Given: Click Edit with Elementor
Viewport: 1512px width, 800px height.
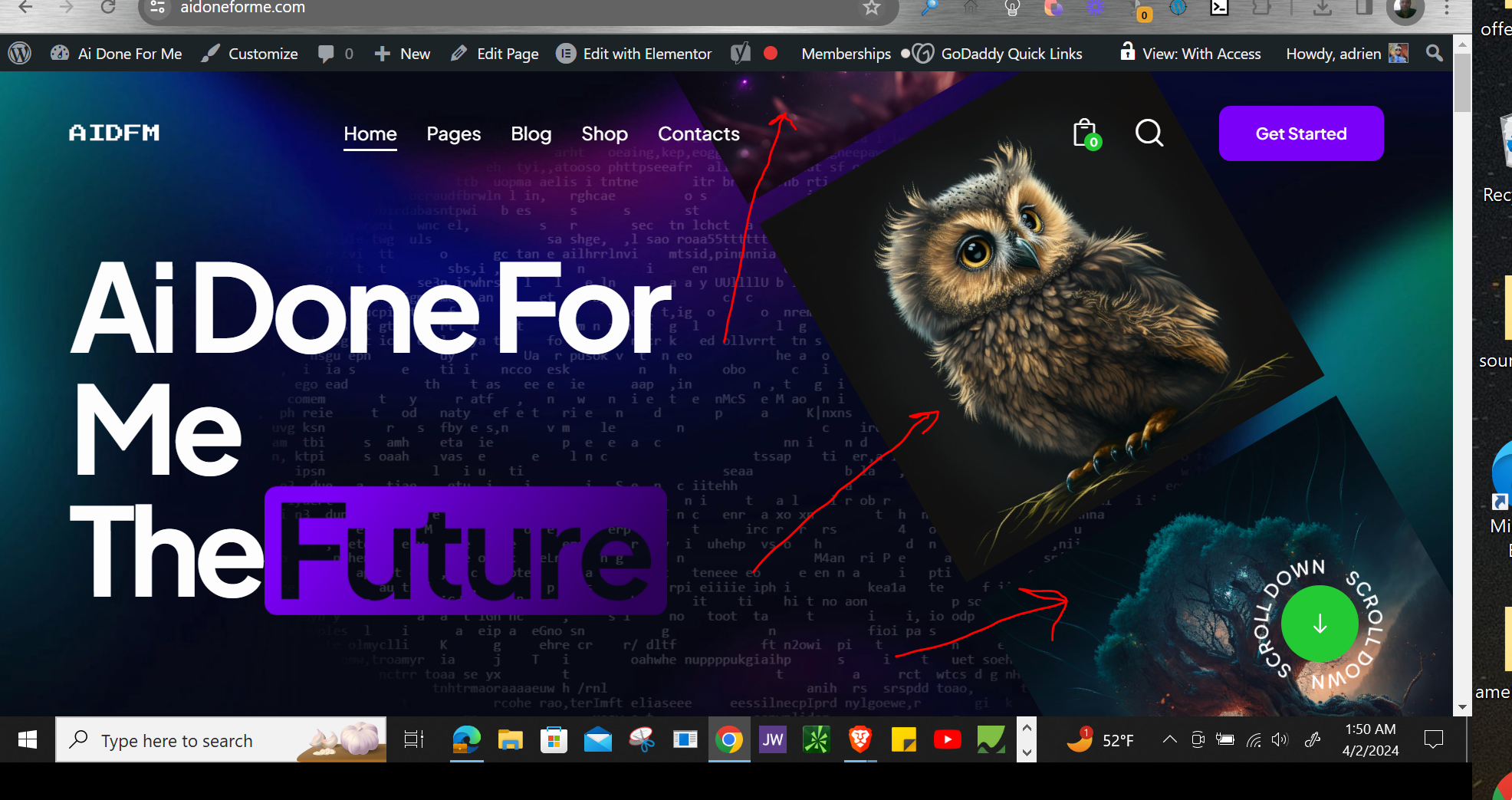Looking at the screenshot, I should pos(634,54).
